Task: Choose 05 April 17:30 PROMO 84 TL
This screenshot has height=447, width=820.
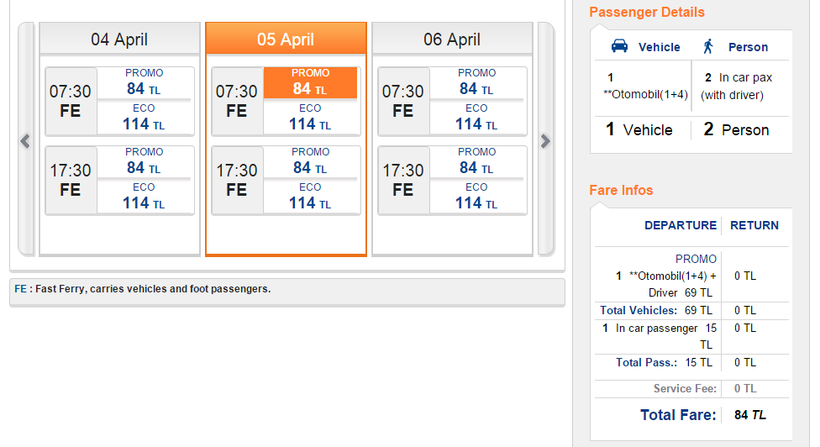Action: (x=310, y=162)
